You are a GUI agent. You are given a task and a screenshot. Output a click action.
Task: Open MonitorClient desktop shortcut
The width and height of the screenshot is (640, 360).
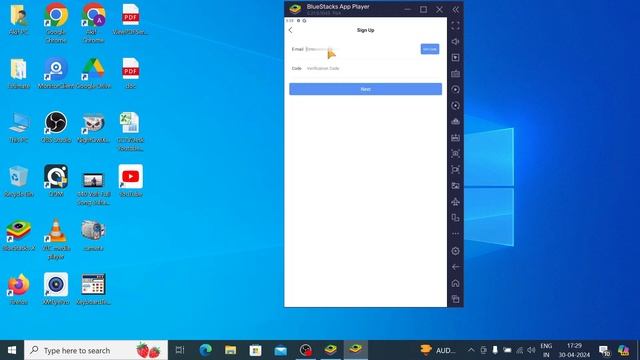click(56, 73)
